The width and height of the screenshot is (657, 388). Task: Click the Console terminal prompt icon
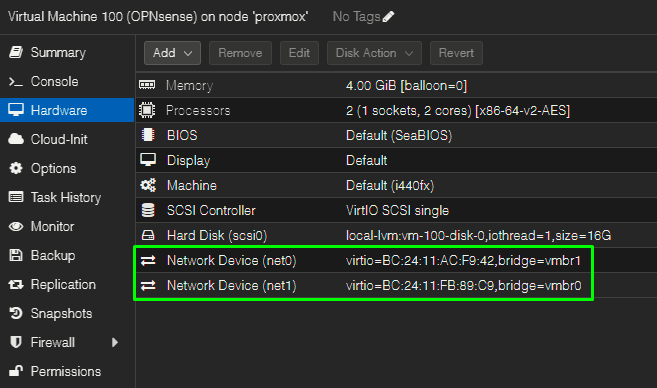(16, 82)
